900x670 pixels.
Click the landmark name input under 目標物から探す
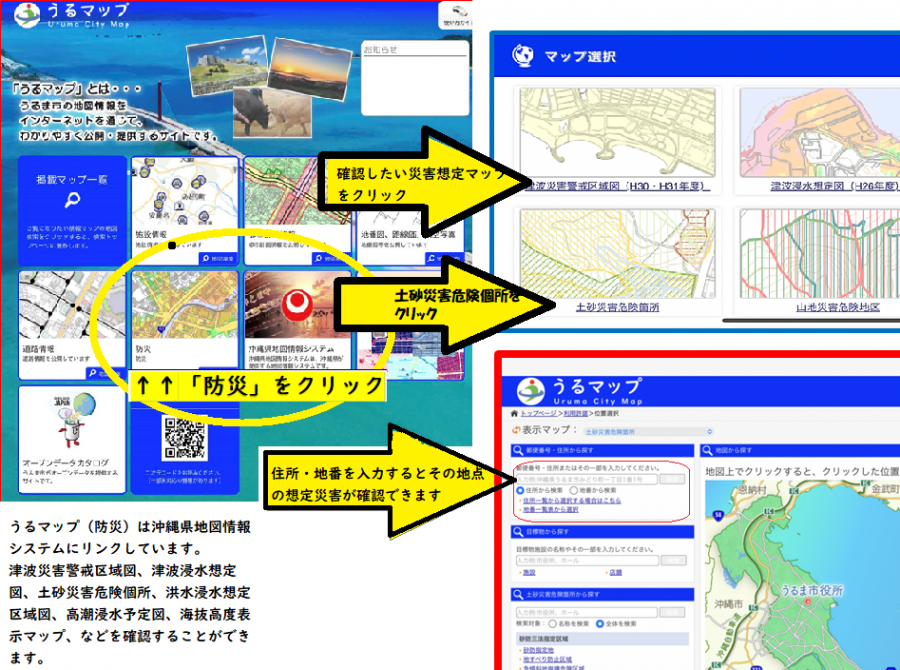[587, 560]
